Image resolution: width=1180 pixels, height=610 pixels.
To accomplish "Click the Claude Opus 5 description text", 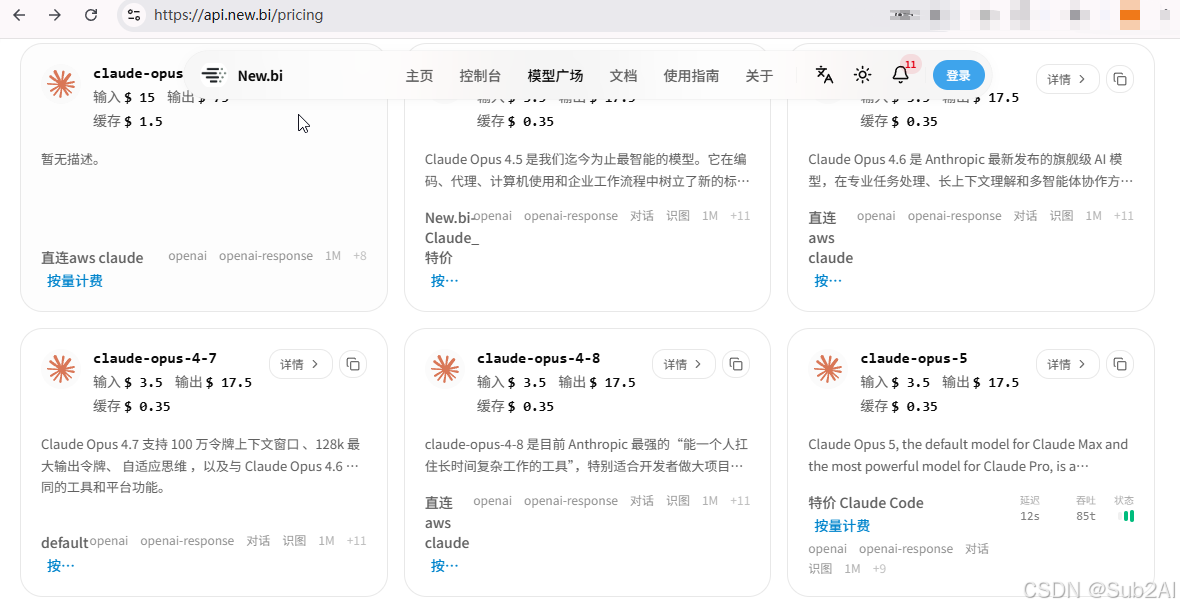I will (968, 455).
